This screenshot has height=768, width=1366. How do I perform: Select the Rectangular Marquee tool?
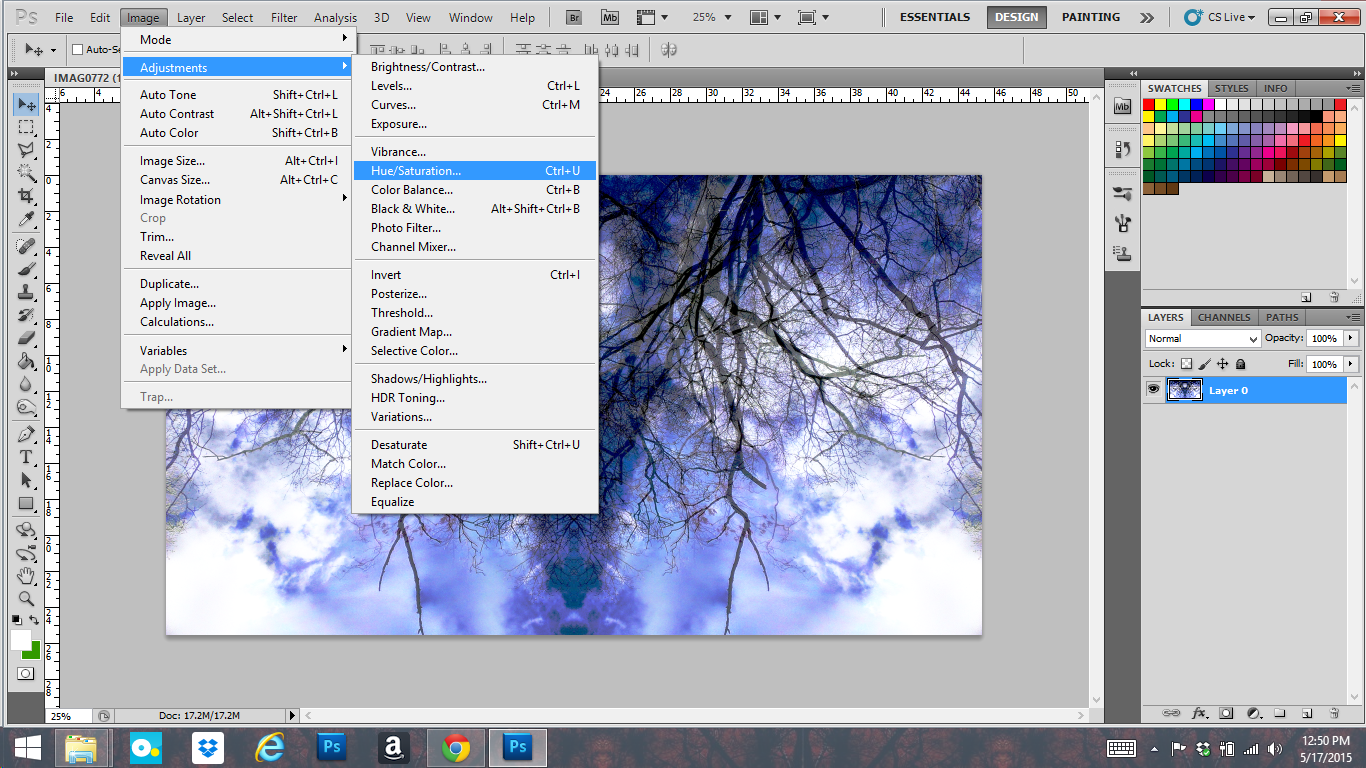click(26, 127)
